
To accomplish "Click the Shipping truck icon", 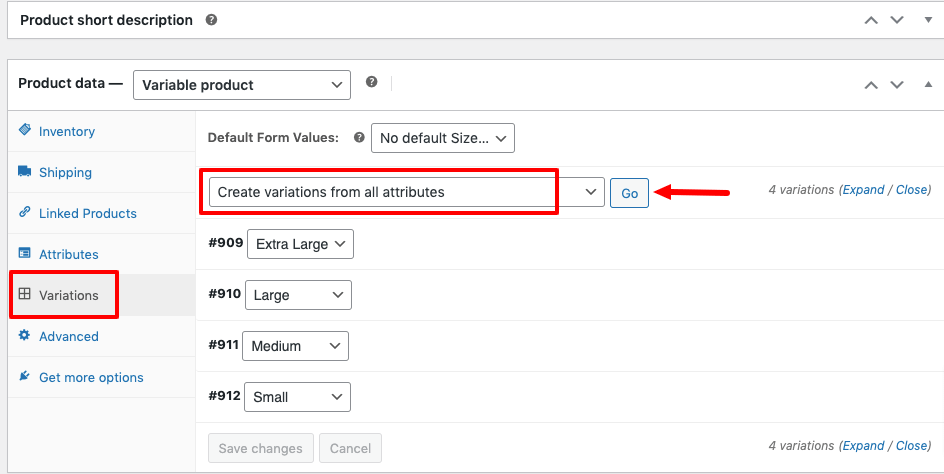I will tap(24, 171).
